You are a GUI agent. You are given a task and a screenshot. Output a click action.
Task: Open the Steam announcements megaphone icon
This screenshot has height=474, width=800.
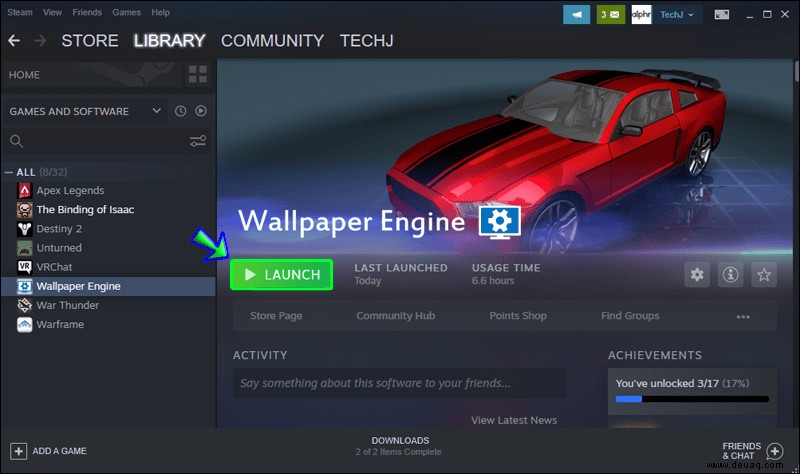[577, 14]
